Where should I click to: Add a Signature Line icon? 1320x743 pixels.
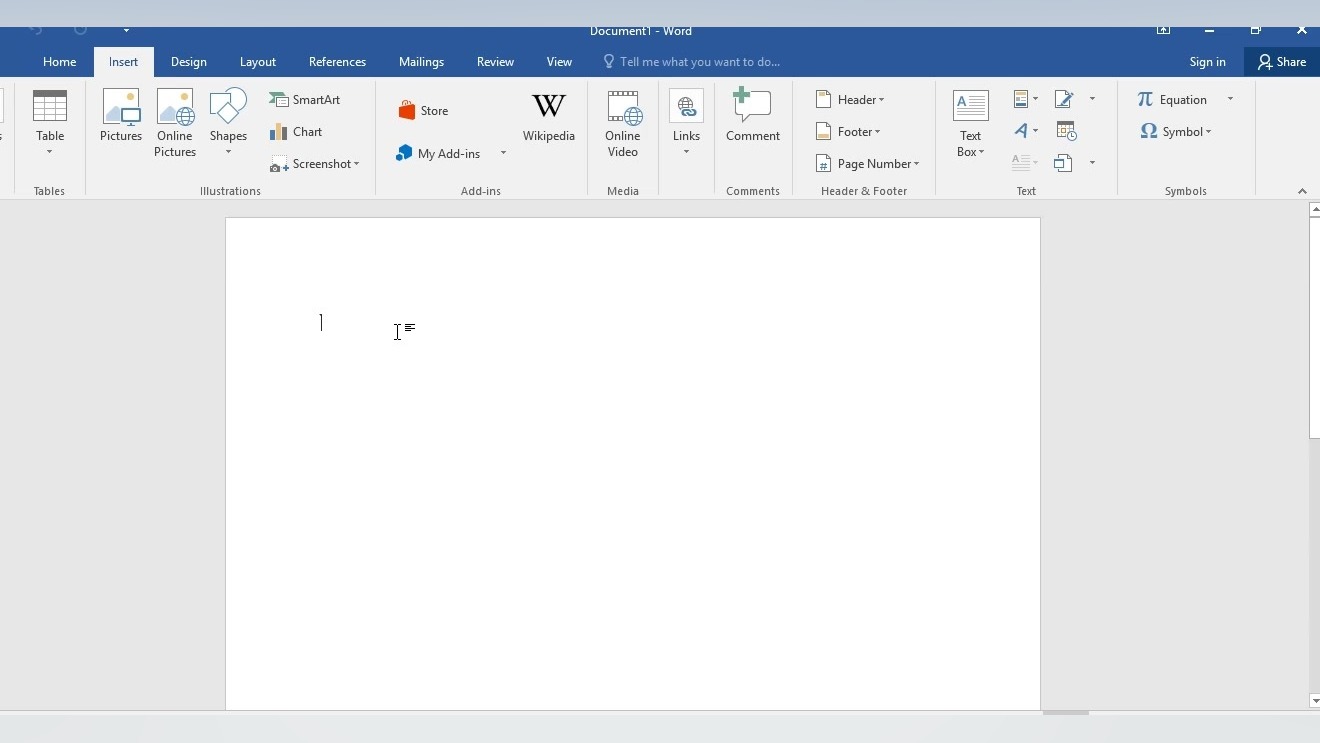[x=1064, y=100]
